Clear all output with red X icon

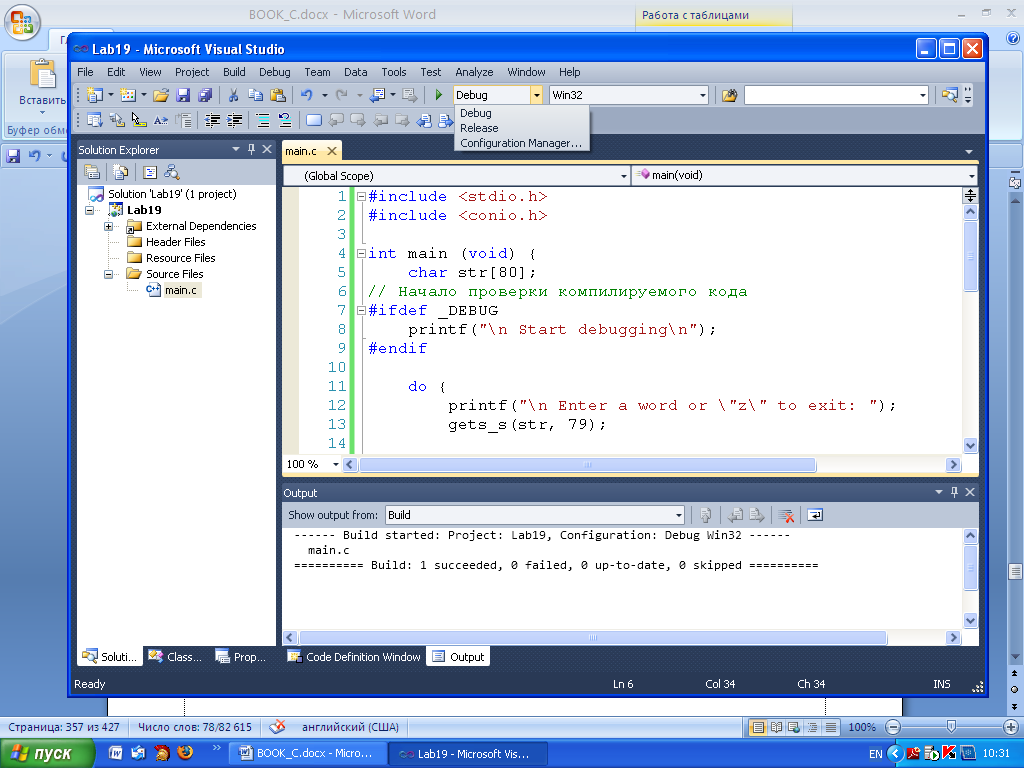(x=786, y=515)
